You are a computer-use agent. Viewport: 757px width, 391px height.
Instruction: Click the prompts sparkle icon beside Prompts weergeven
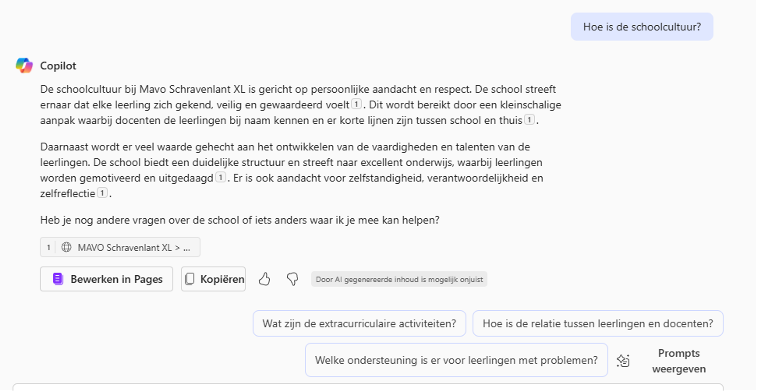[x=623, y=361]
